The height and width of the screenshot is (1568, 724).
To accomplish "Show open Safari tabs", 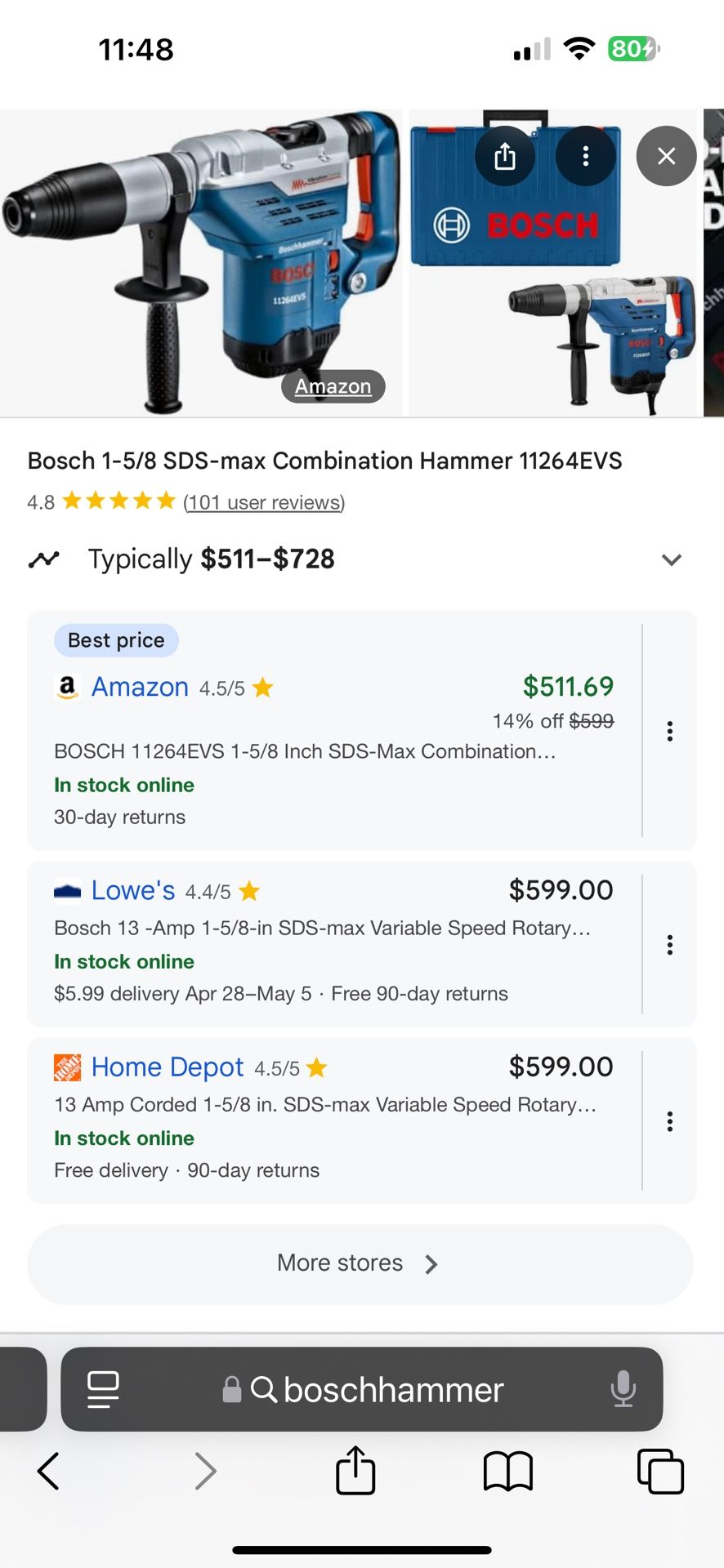I will pos(659,1472).
